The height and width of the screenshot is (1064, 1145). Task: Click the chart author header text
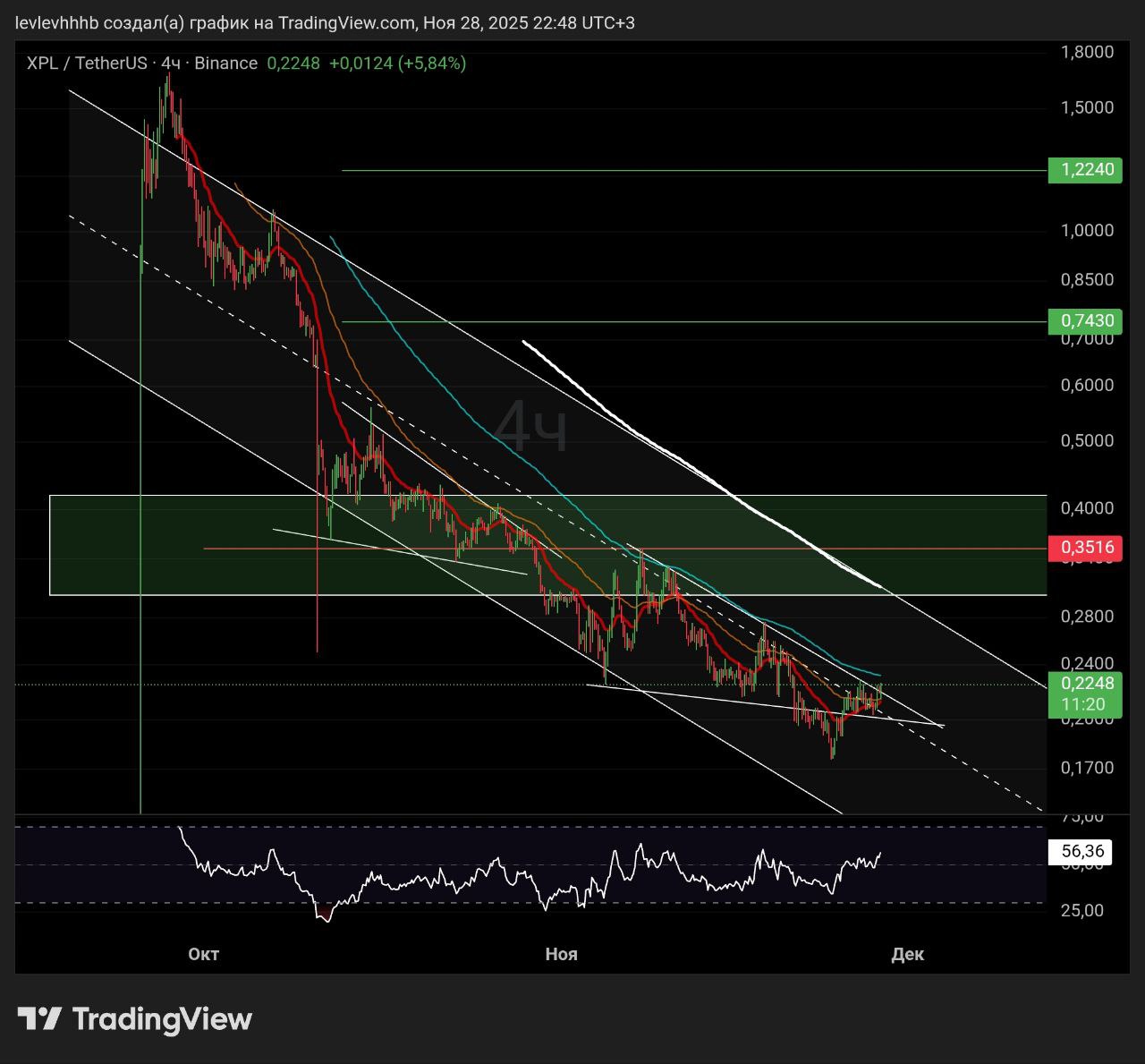(326, 23)
